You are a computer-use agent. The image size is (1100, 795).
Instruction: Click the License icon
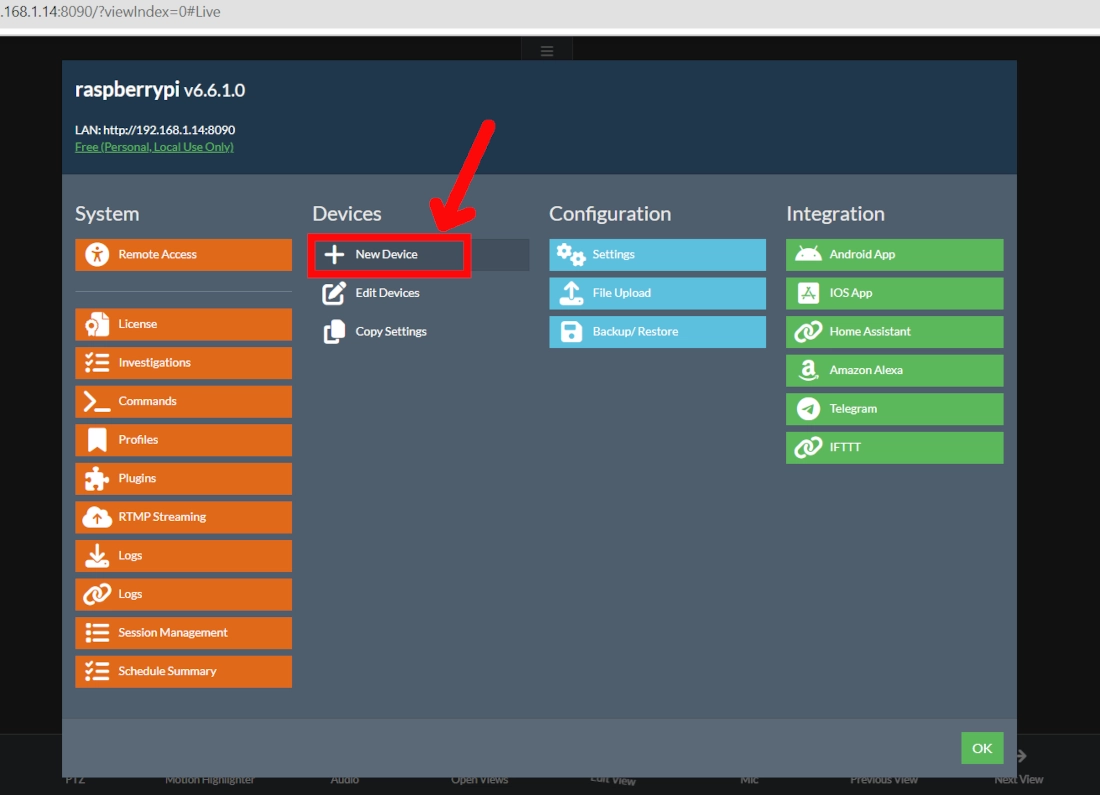[97, 324]
